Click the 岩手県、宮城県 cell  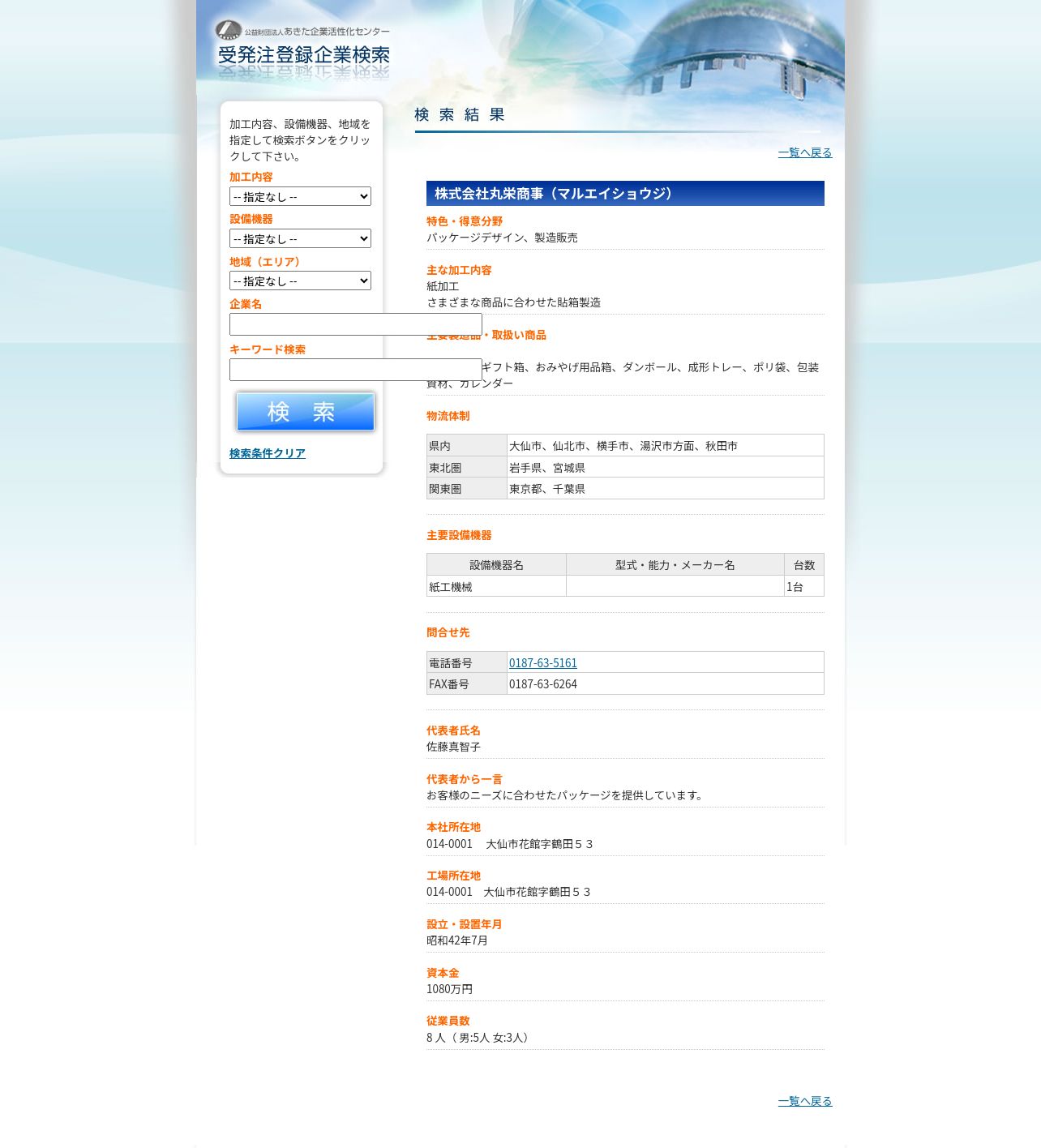click(x=666, y=468)
